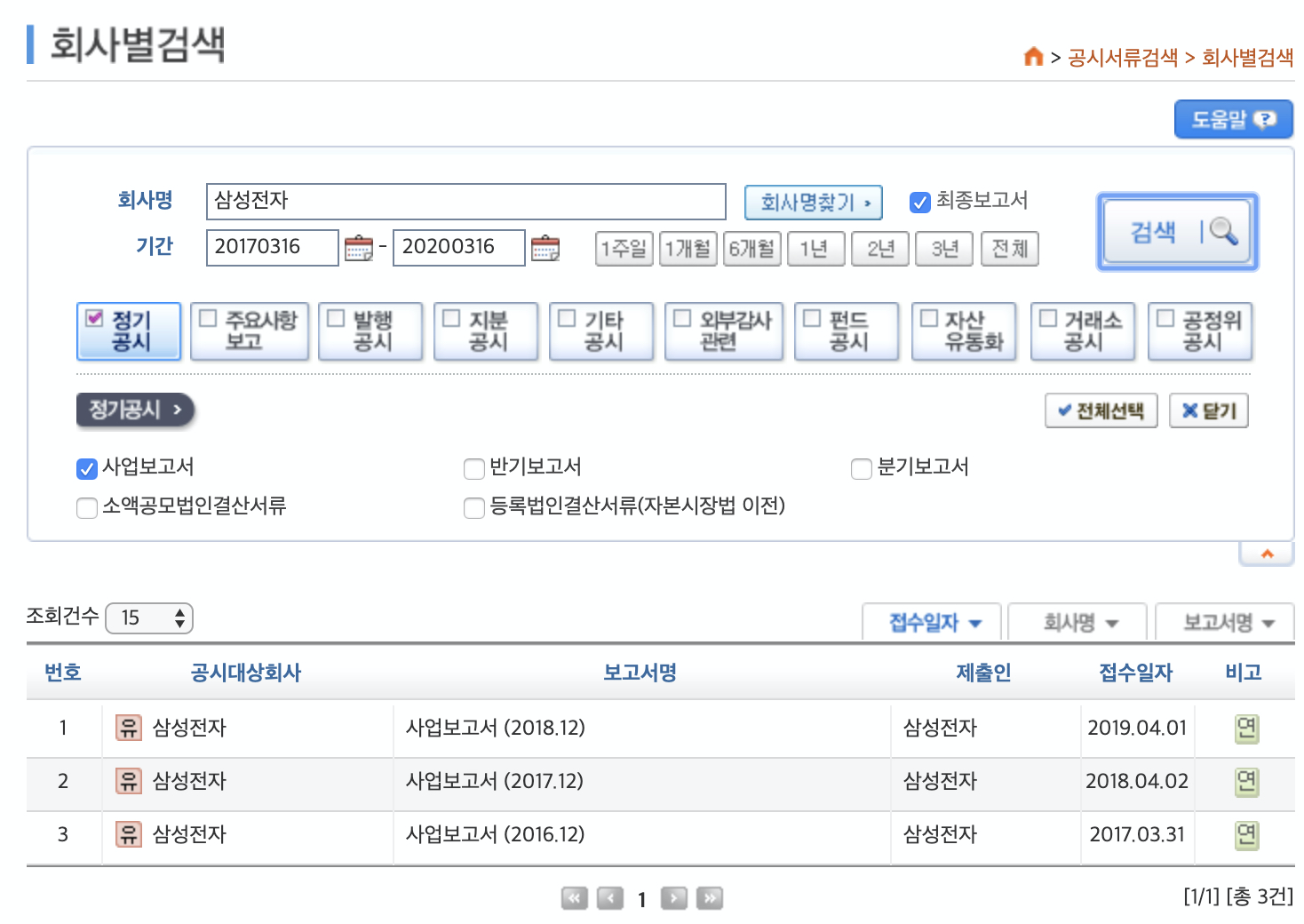
Task: Enable the 지분공시 category checkbox
Action: click(452, 317)
